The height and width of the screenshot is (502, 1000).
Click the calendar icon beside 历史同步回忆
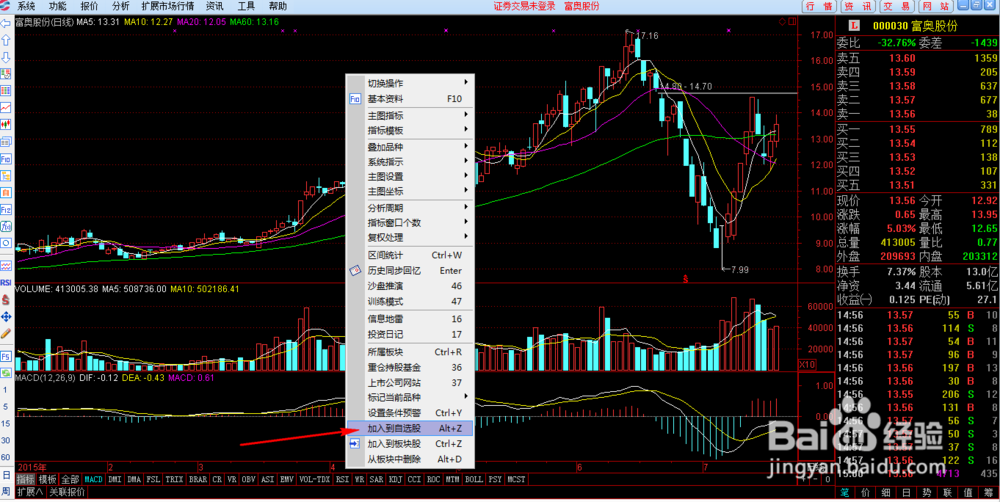[355, 270]
